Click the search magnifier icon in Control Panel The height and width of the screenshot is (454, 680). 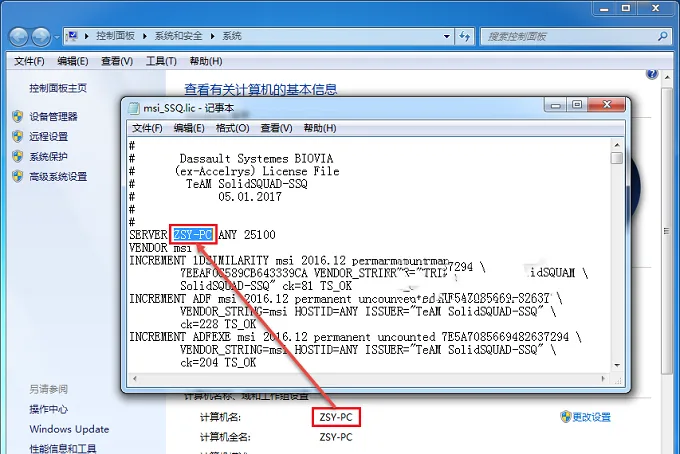tap(662, 36)
